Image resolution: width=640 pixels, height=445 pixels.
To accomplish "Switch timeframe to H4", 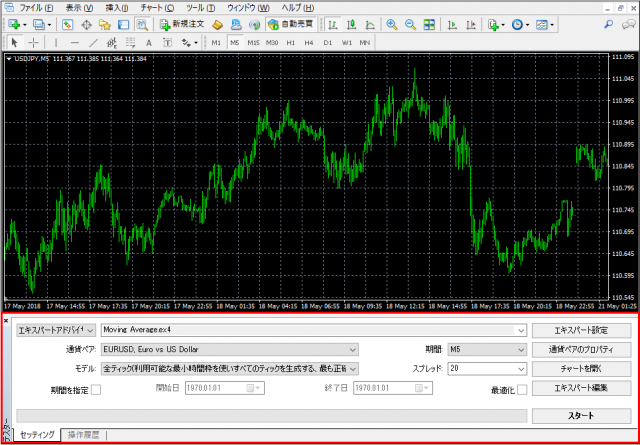I will pyautogui.click(x=309, y=42).
